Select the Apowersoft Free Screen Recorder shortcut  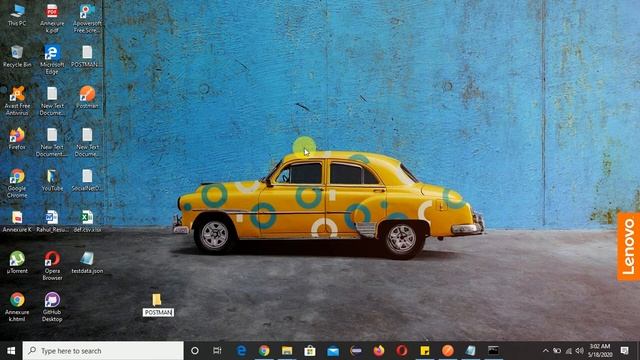click(87, 18)
